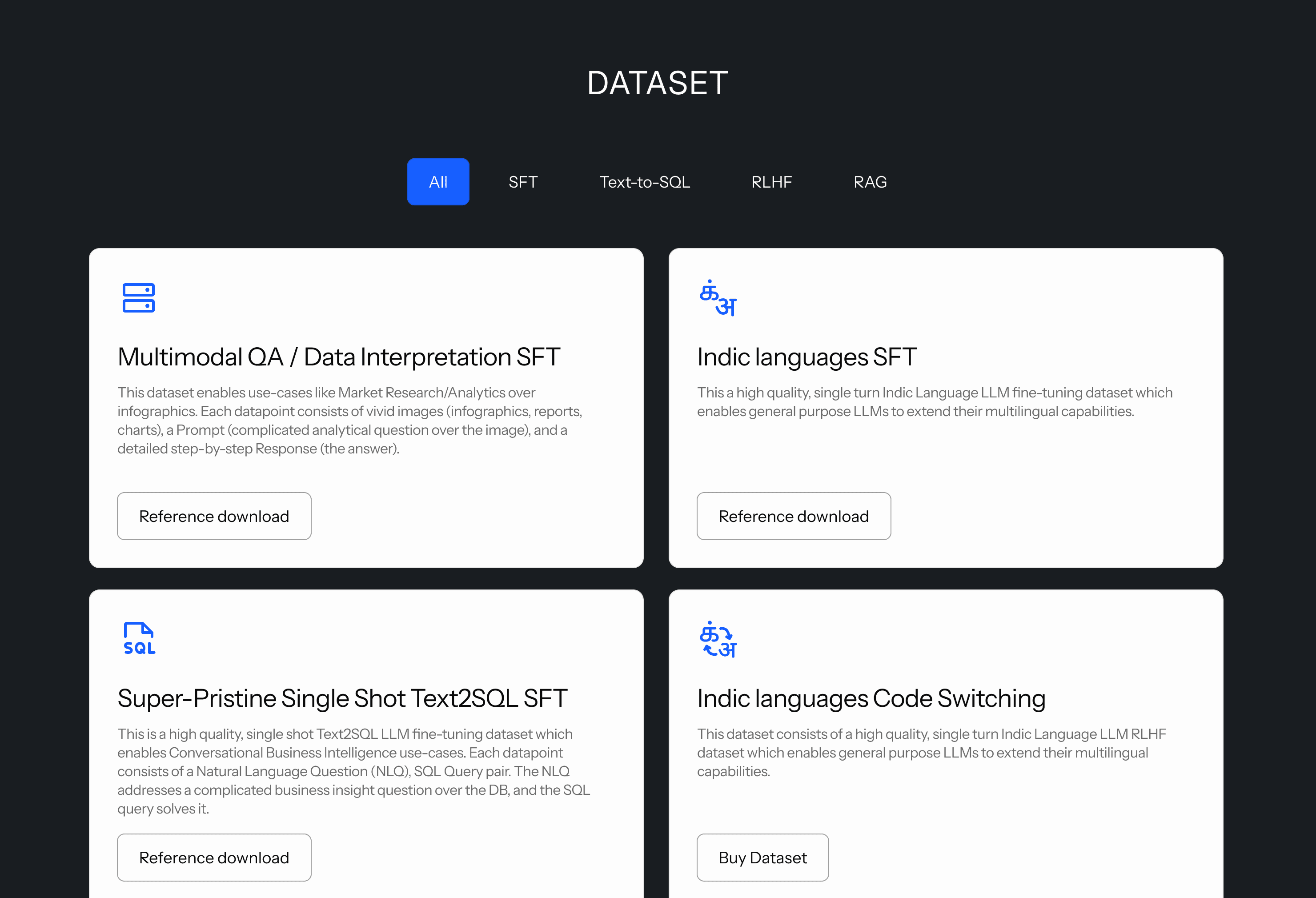Open the Text-to-SQL filter tab
Image resolution: width=1316 pixels, height=898 pixels.
[644, 182]
